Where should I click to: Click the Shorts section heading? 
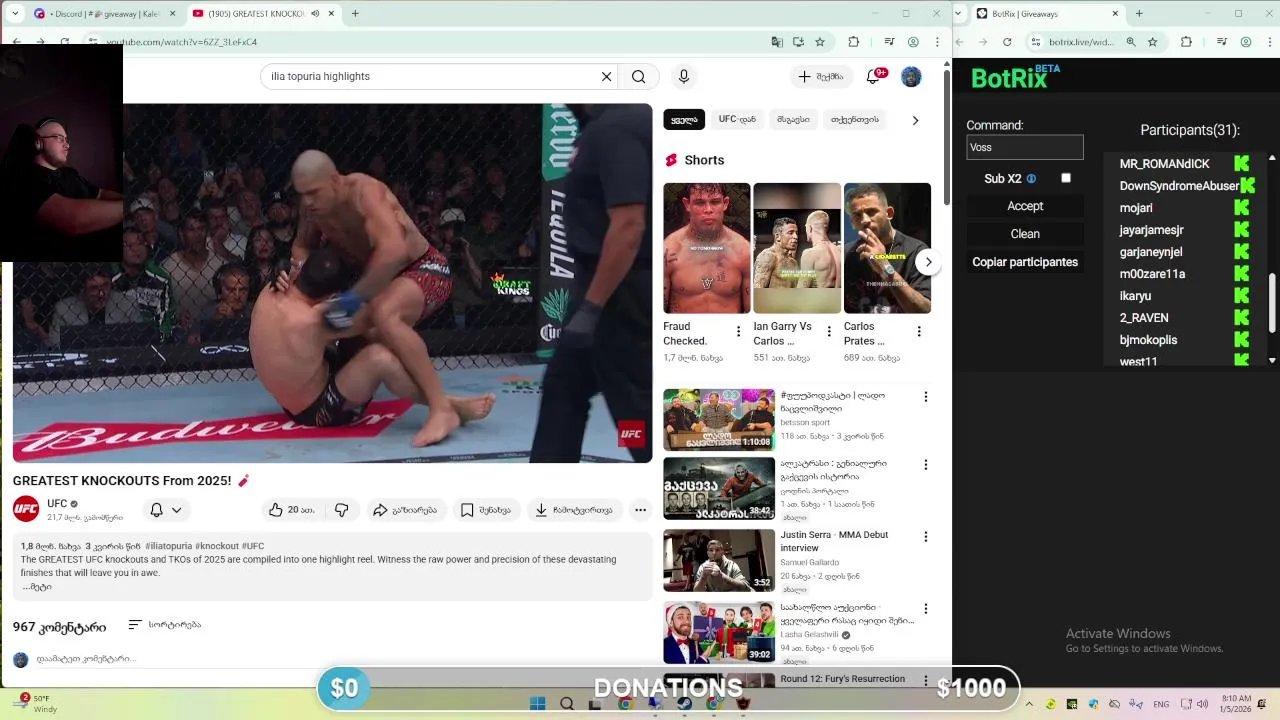704,160
